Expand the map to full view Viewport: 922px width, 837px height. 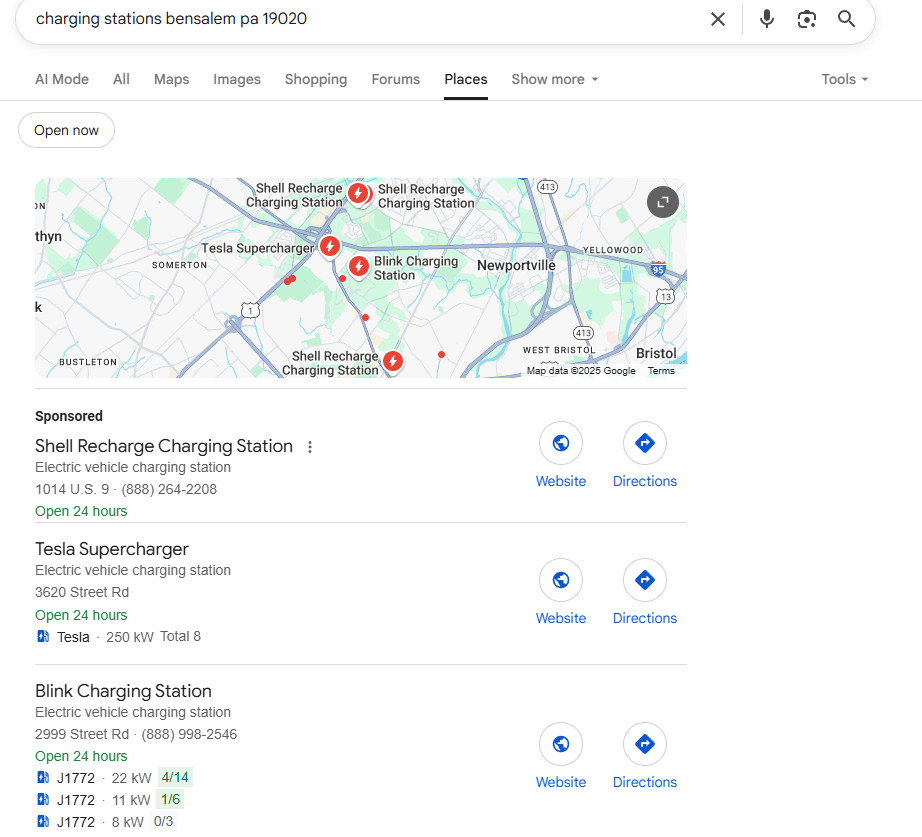(x=663, y=202)
